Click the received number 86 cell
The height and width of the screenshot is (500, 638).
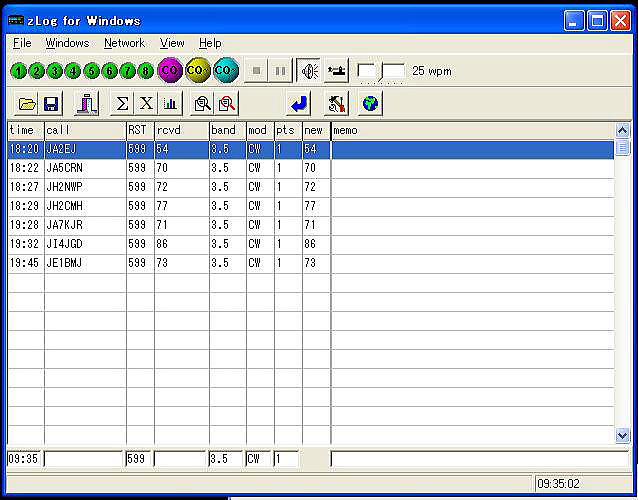point(182,244)
